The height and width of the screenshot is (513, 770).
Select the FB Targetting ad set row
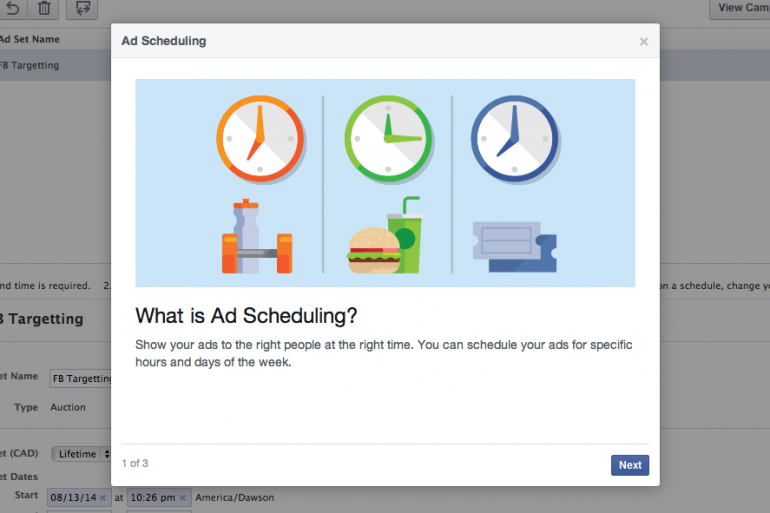30,65
